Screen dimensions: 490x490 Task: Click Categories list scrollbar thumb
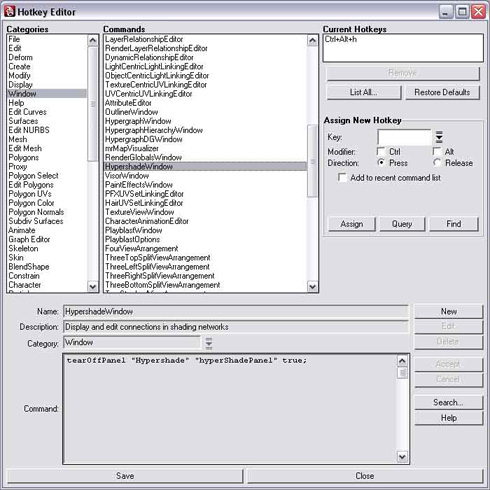(x=93, y=104)
